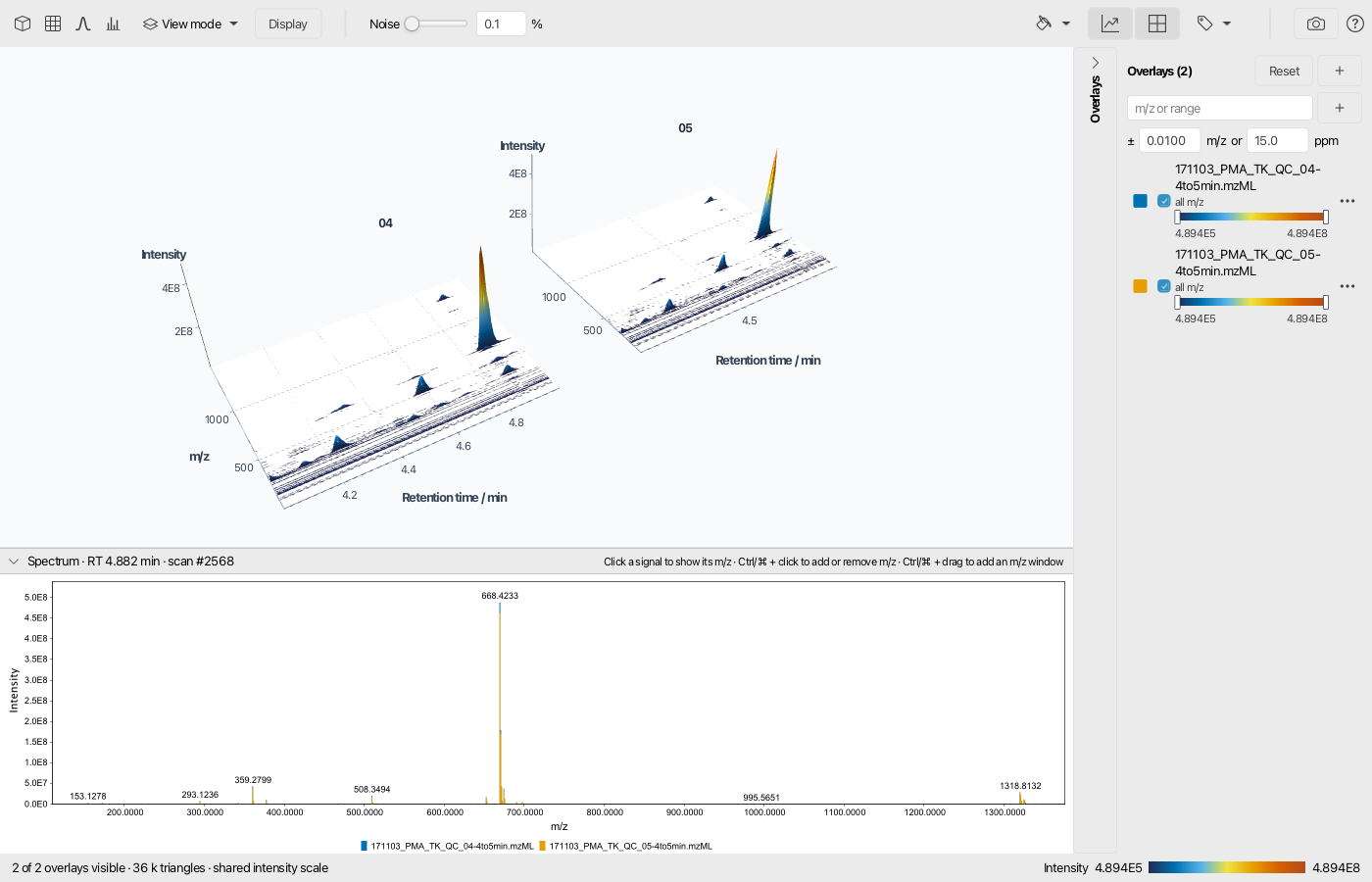Image resolution: width=1372 pixels, height=882 pixels.
Task: Uncheck visibility of the QC_05 overlay
Action: tap(1164, 286)
